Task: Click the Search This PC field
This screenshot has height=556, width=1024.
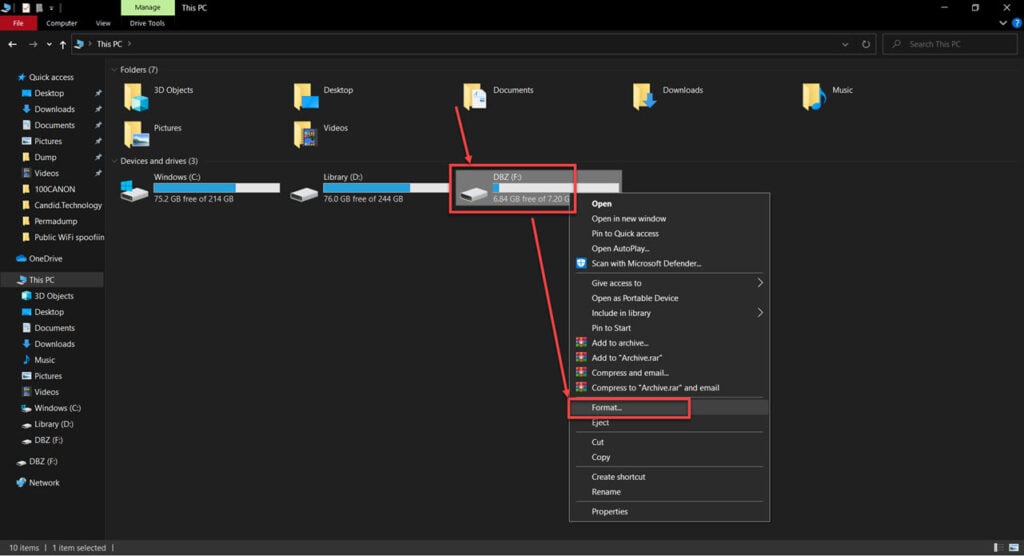Action: click(950, 44)
